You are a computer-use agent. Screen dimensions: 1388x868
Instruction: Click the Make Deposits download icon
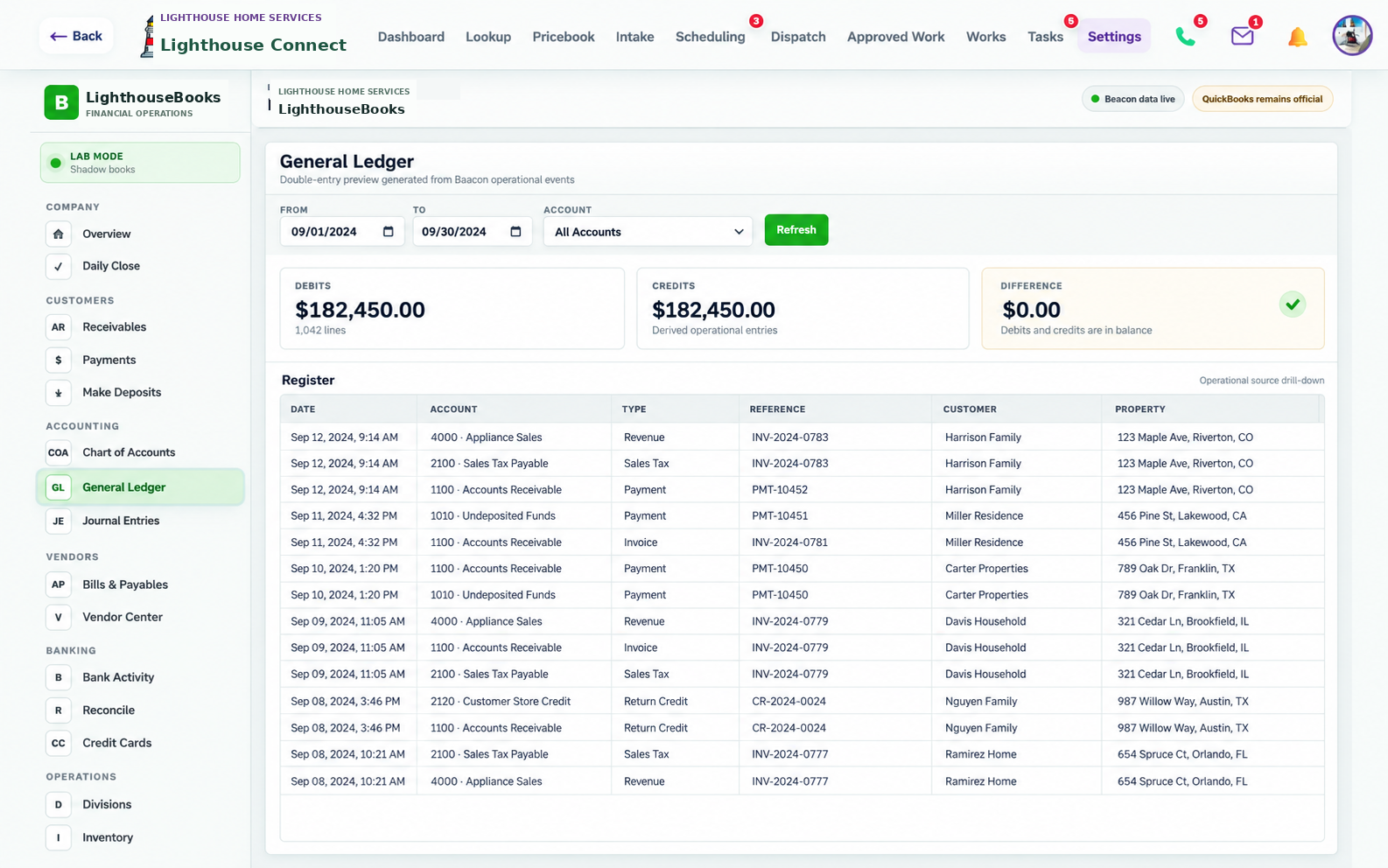click(59, 393)
